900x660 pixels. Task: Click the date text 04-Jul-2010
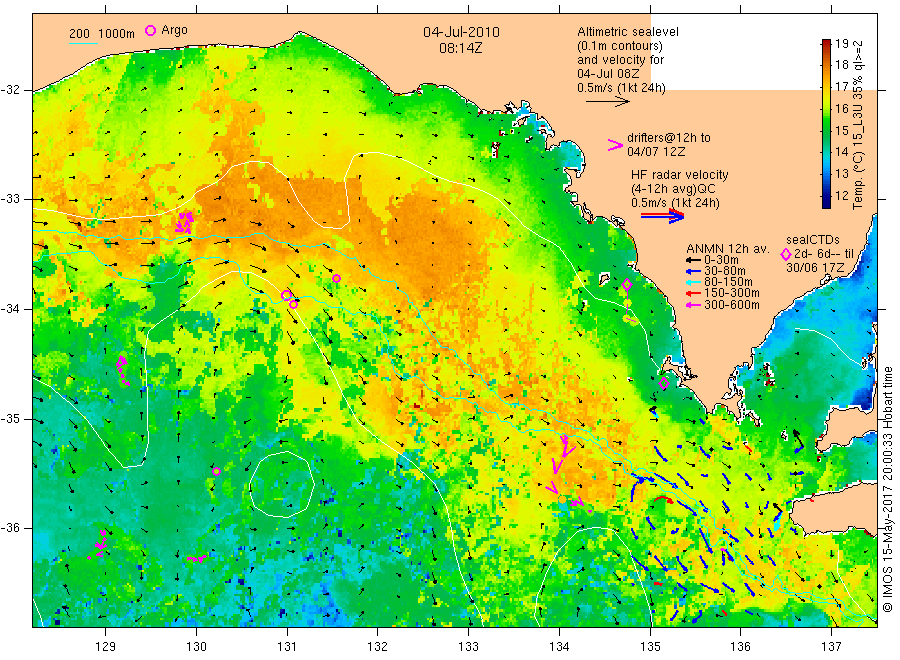[x=461, y=32]
